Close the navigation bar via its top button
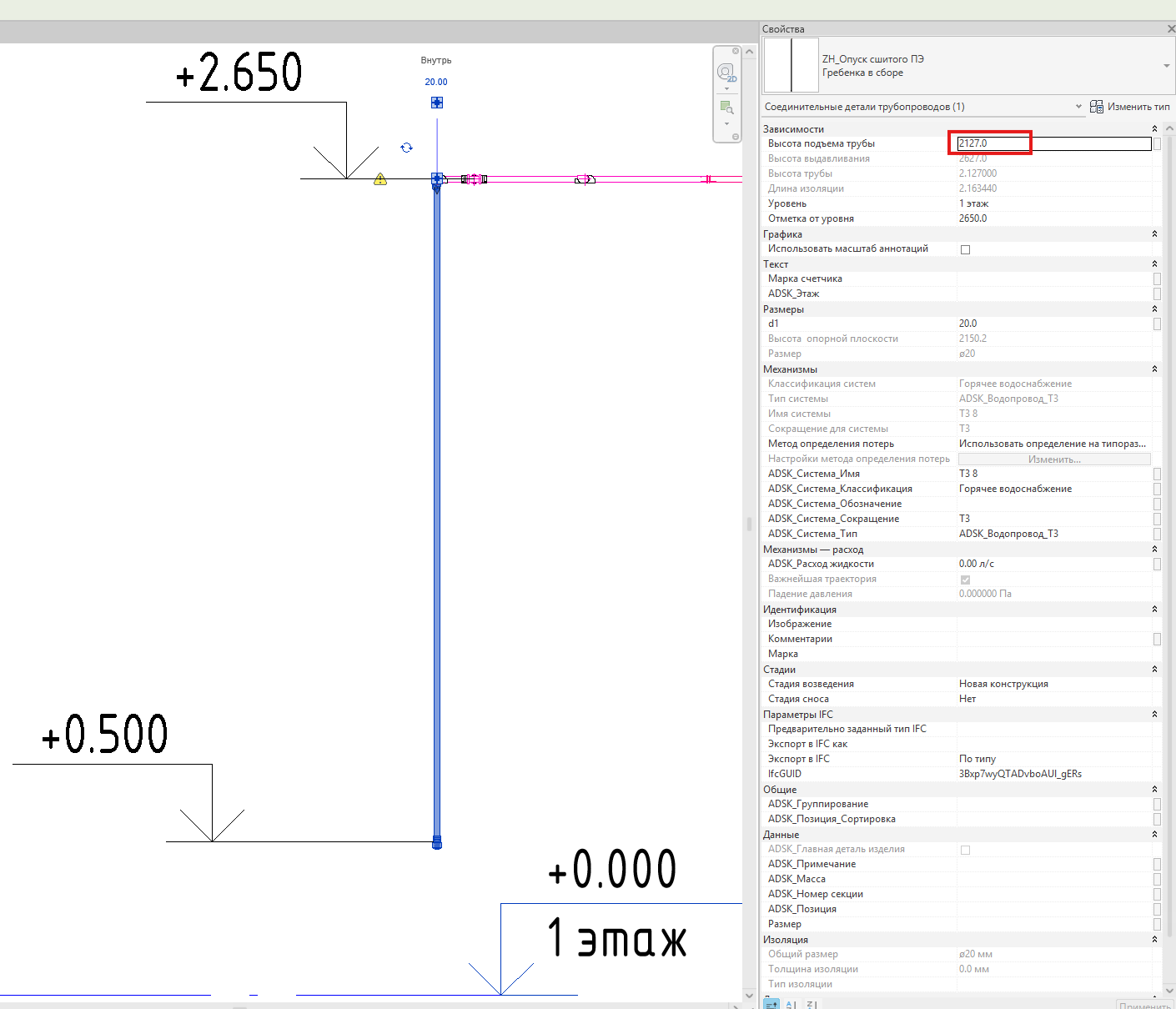Viewport: 1176px width, 1009px height. (x=736, y=52)
